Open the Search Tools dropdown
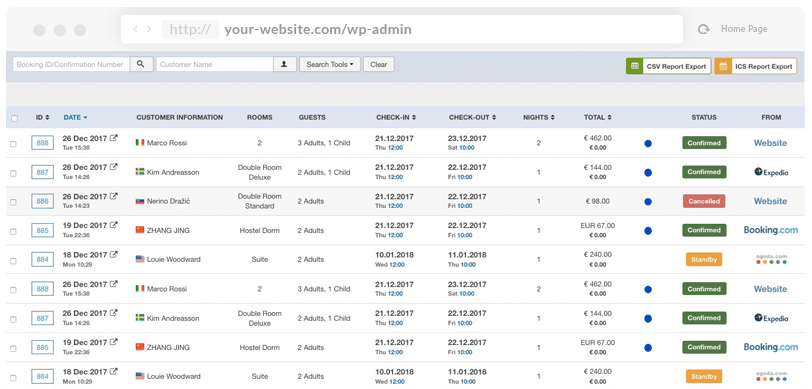 tap(330, 65)
